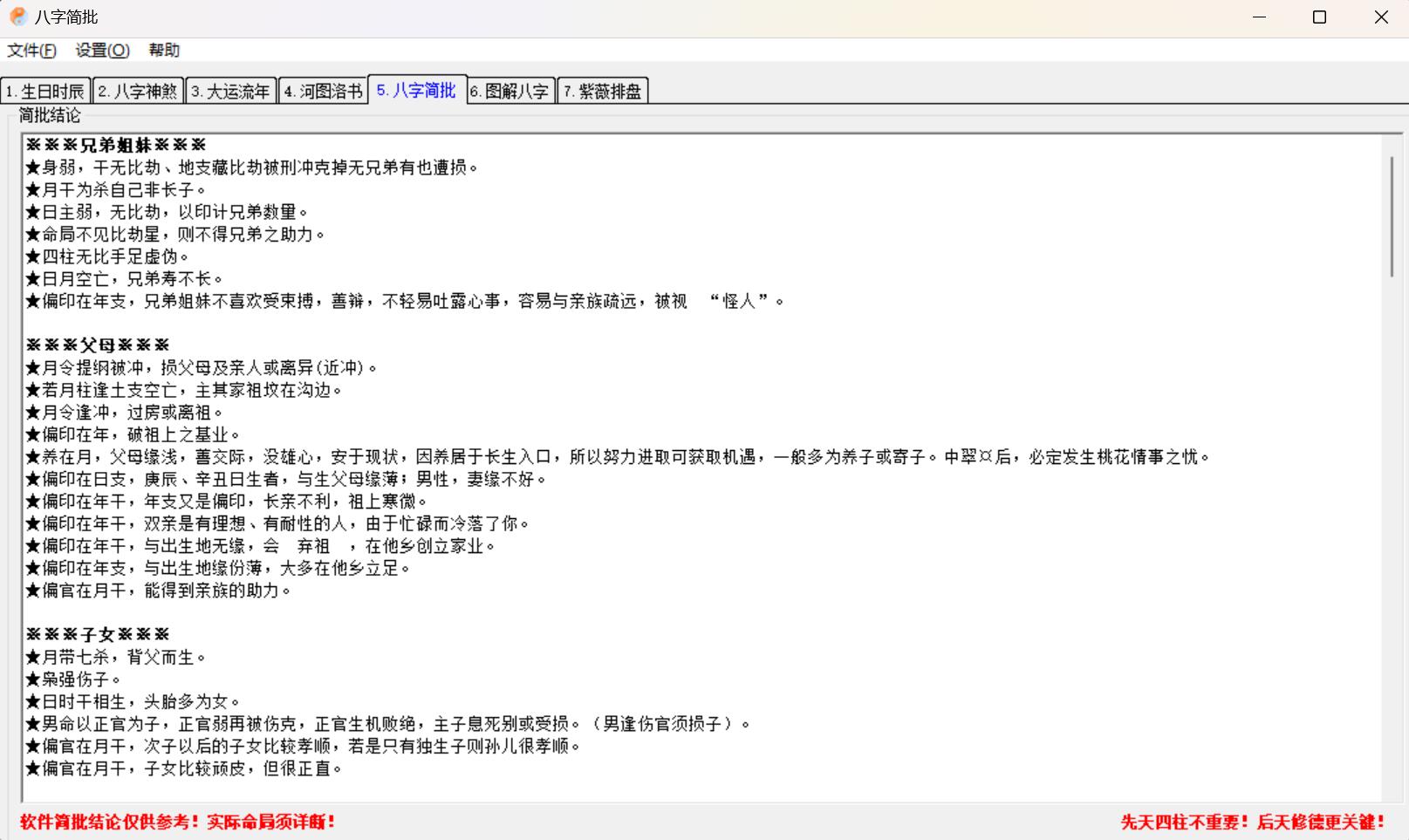
Task: Click the line 偏官在月干，子女比较顽皮
Action: point(184,768)
